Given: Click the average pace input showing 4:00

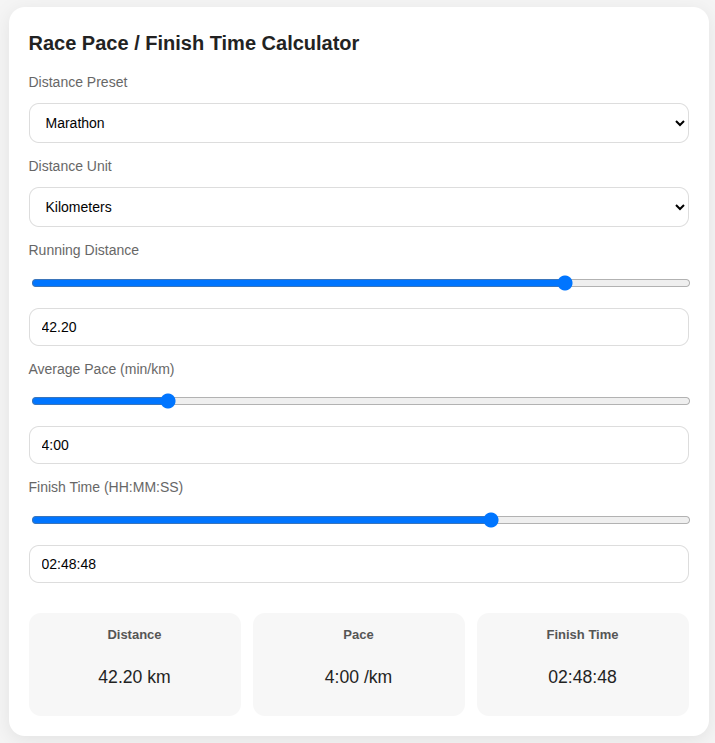Looking at the screenshot, I should pyautogui.click(x=358, y=445).
